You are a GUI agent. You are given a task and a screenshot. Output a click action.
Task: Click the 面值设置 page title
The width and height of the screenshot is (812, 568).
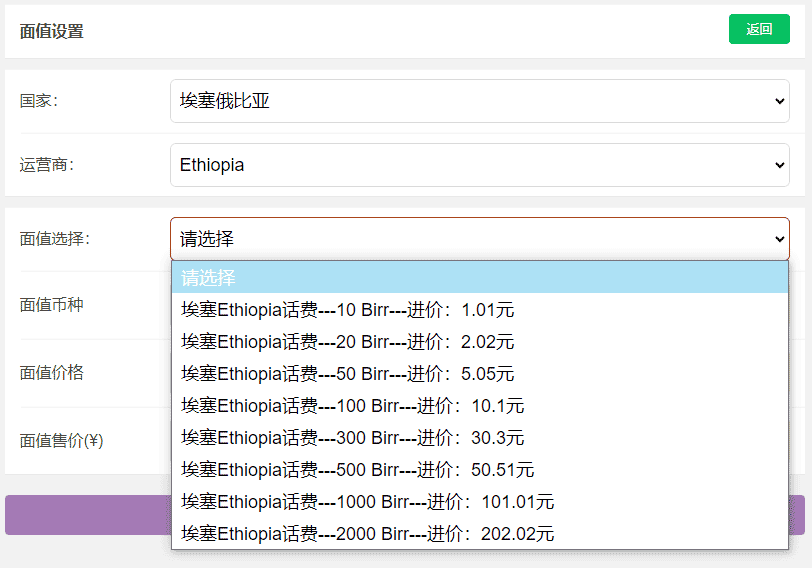[52, 31]
